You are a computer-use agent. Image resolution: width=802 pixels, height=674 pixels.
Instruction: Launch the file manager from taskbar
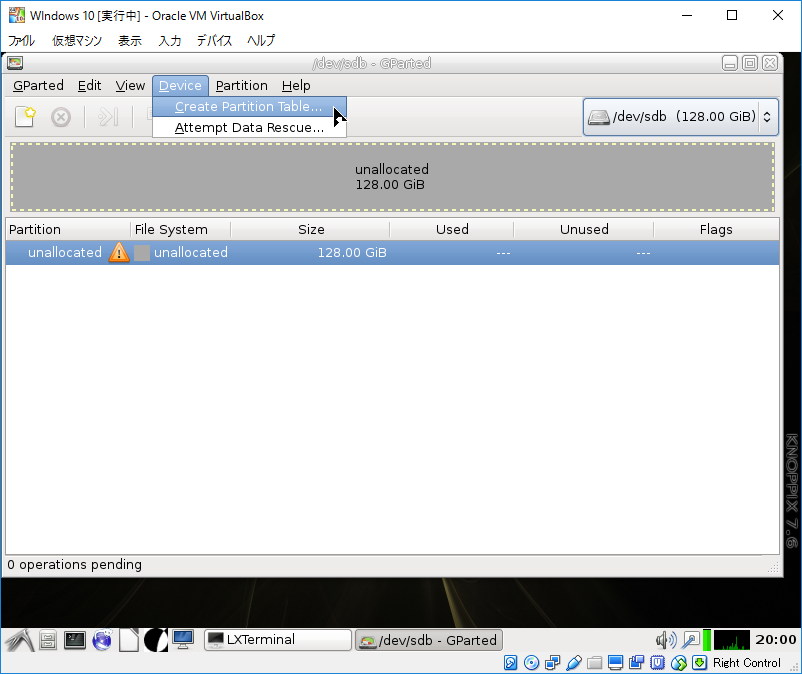(x=48, y=640)
